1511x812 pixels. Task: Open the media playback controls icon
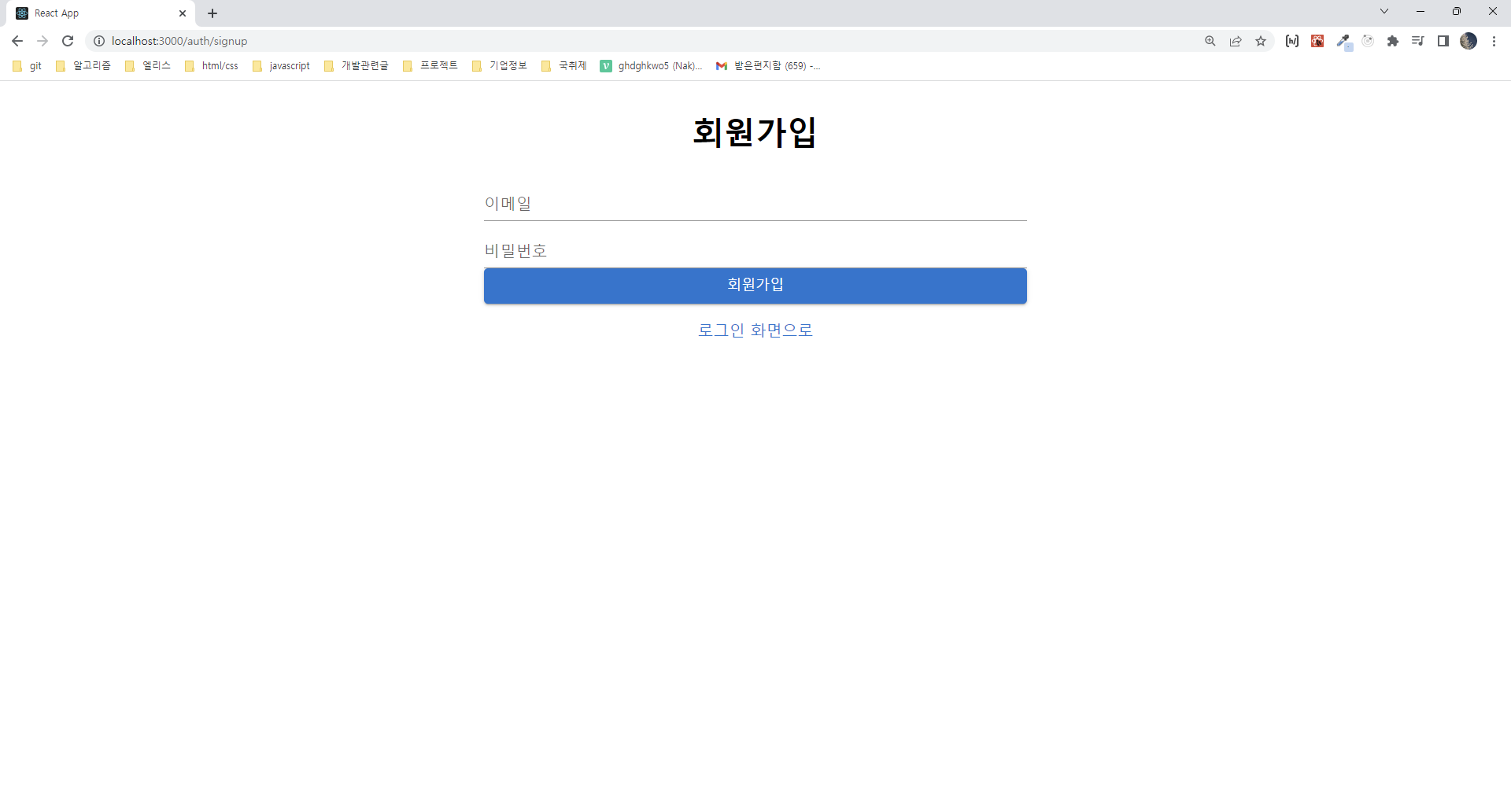point(1417,41)
